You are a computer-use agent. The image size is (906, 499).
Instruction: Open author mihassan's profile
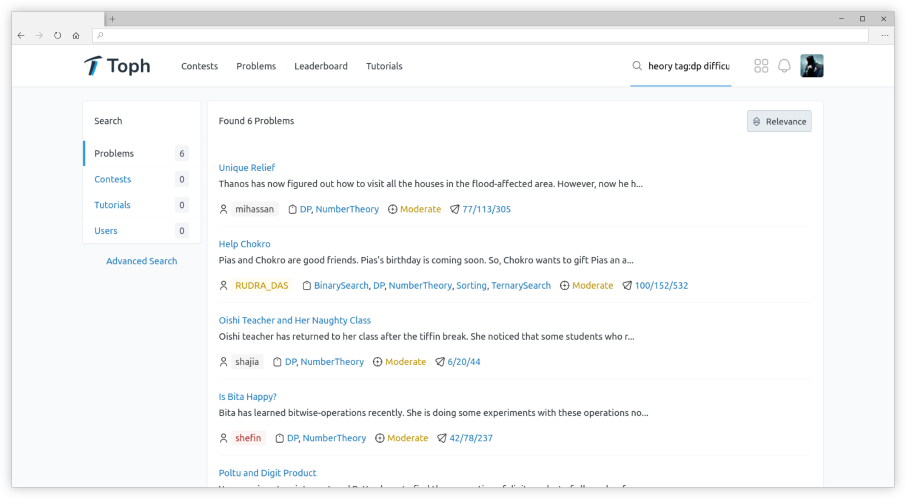(x=254, y=209)
